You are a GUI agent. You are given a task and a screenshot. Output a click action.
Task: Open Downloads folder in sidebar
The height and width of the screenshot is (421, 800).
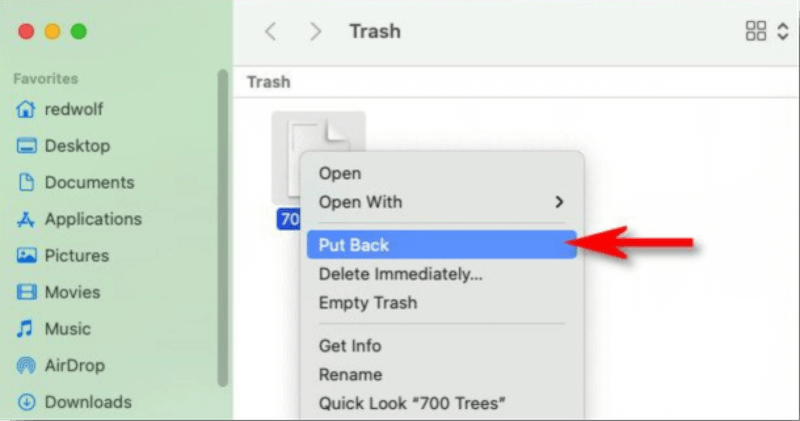(87, 402)
